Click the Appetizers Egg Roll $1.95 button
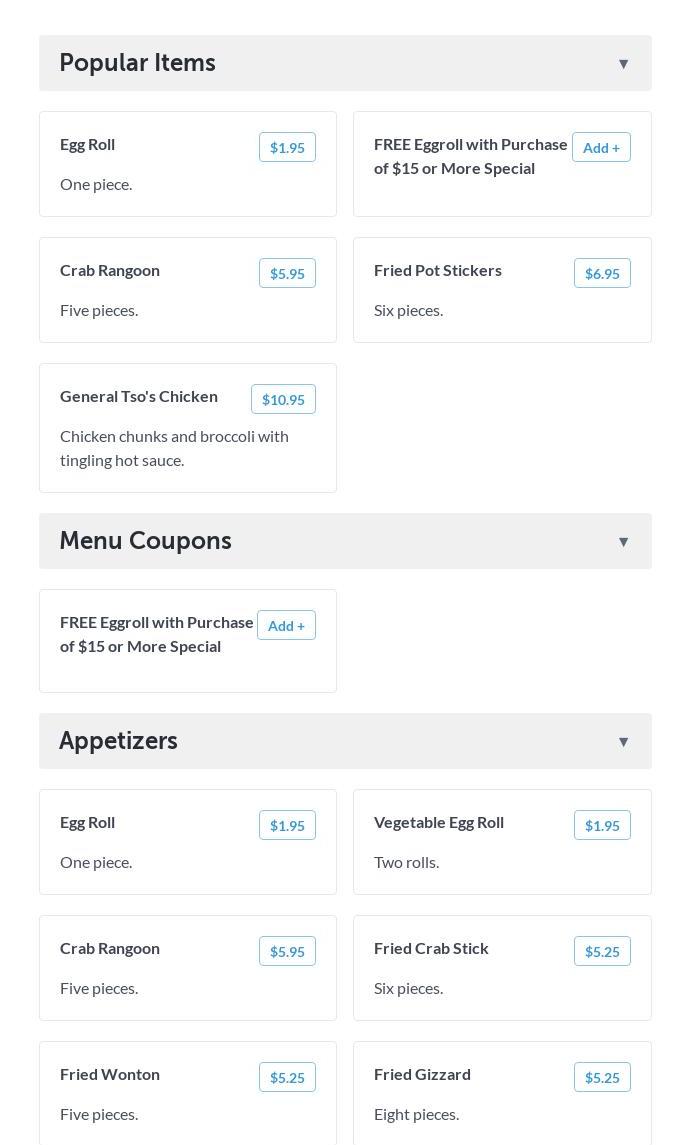 tap(287, 826)
